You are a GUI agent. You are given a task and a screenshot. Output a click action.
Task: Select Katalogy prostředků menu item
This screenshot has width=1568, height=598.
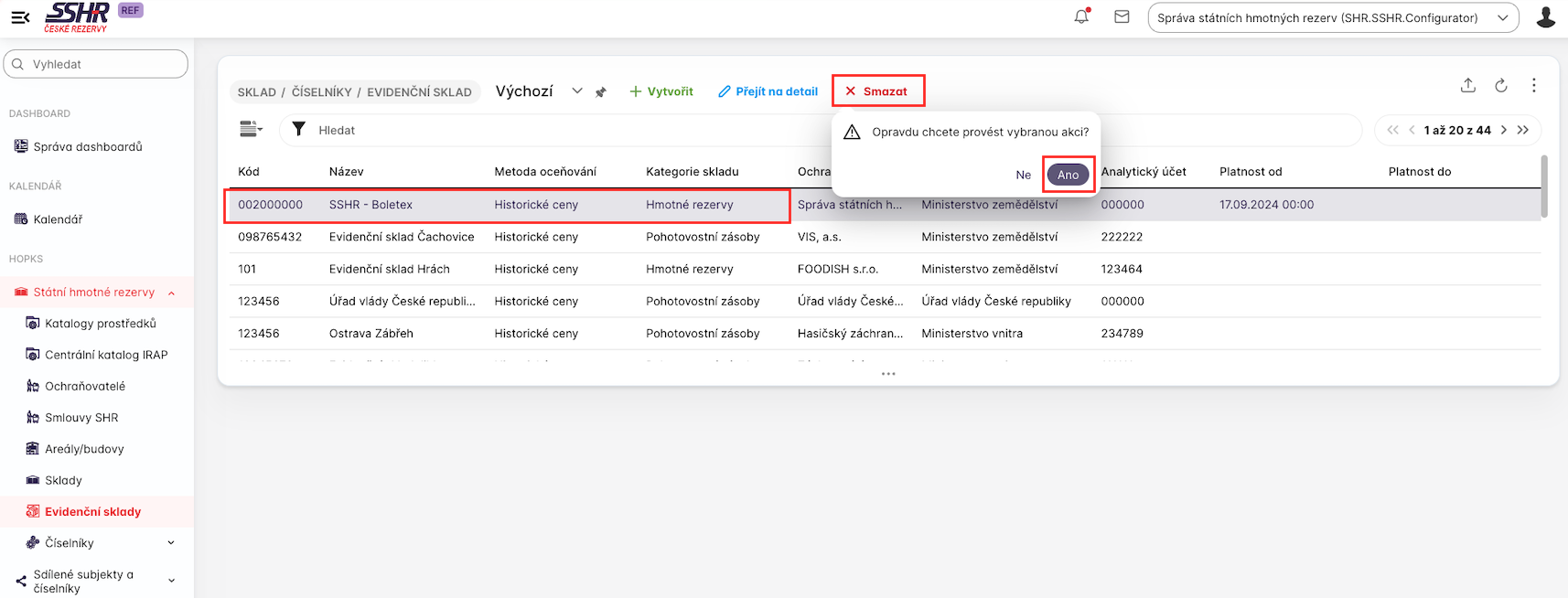[x=100, y=324]
